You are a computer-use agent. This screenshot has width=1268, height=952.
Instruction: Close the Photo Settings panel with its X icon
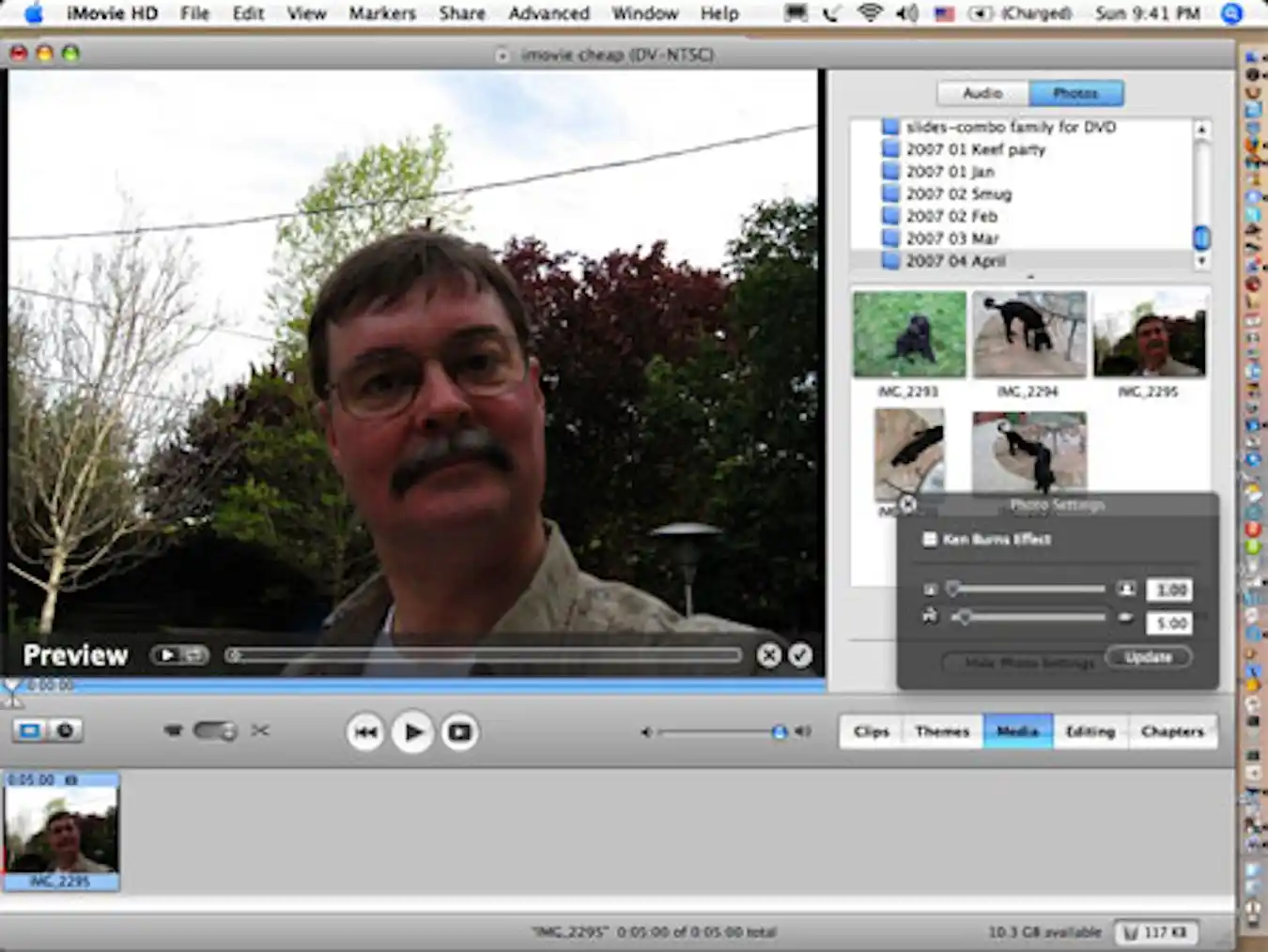907,504
